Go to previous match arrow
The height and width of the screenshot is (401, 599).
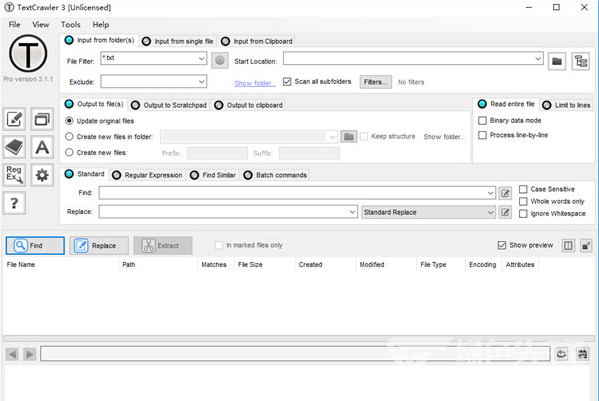[x=12, y=354]
